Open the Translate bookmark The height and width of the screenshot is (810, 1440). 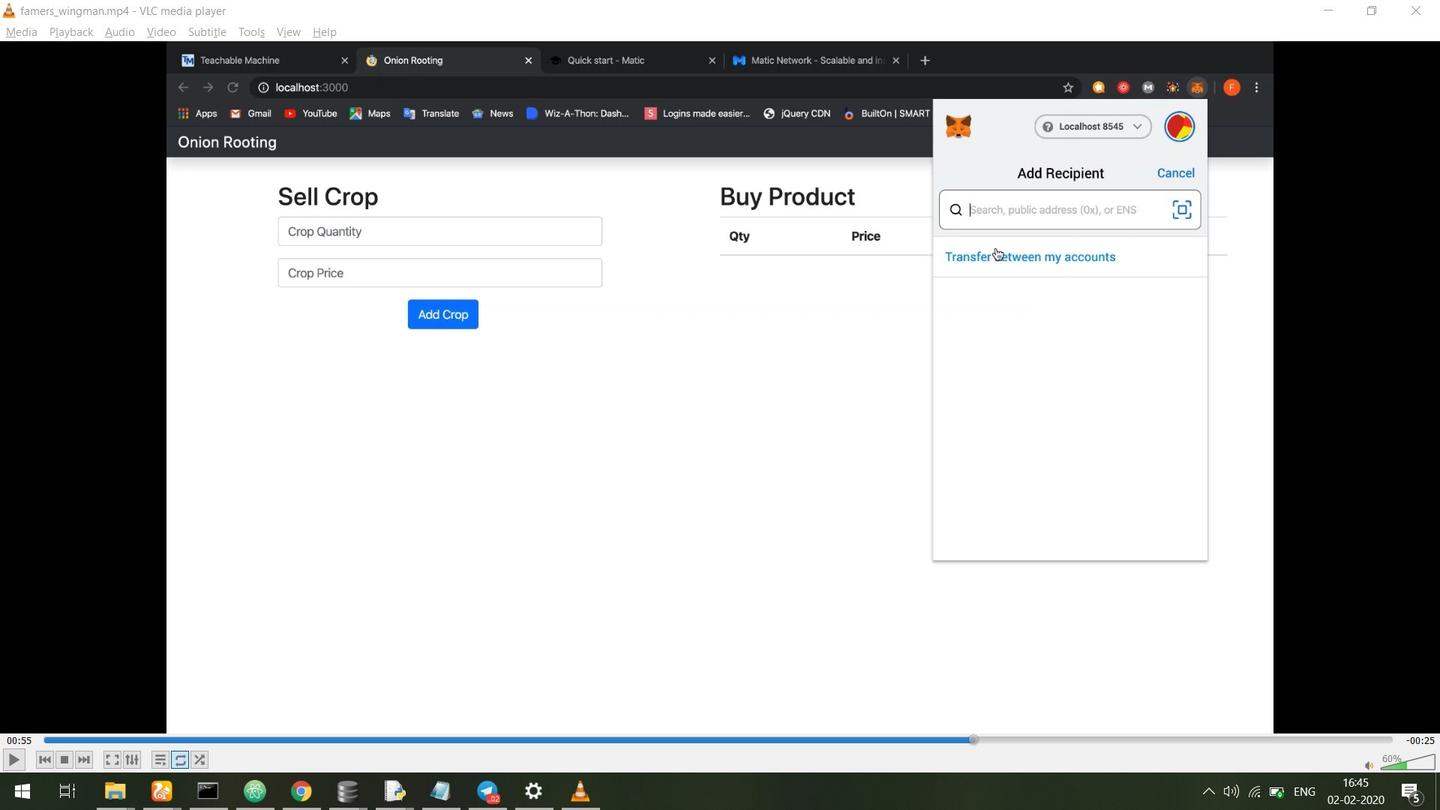tap(430, 114)
